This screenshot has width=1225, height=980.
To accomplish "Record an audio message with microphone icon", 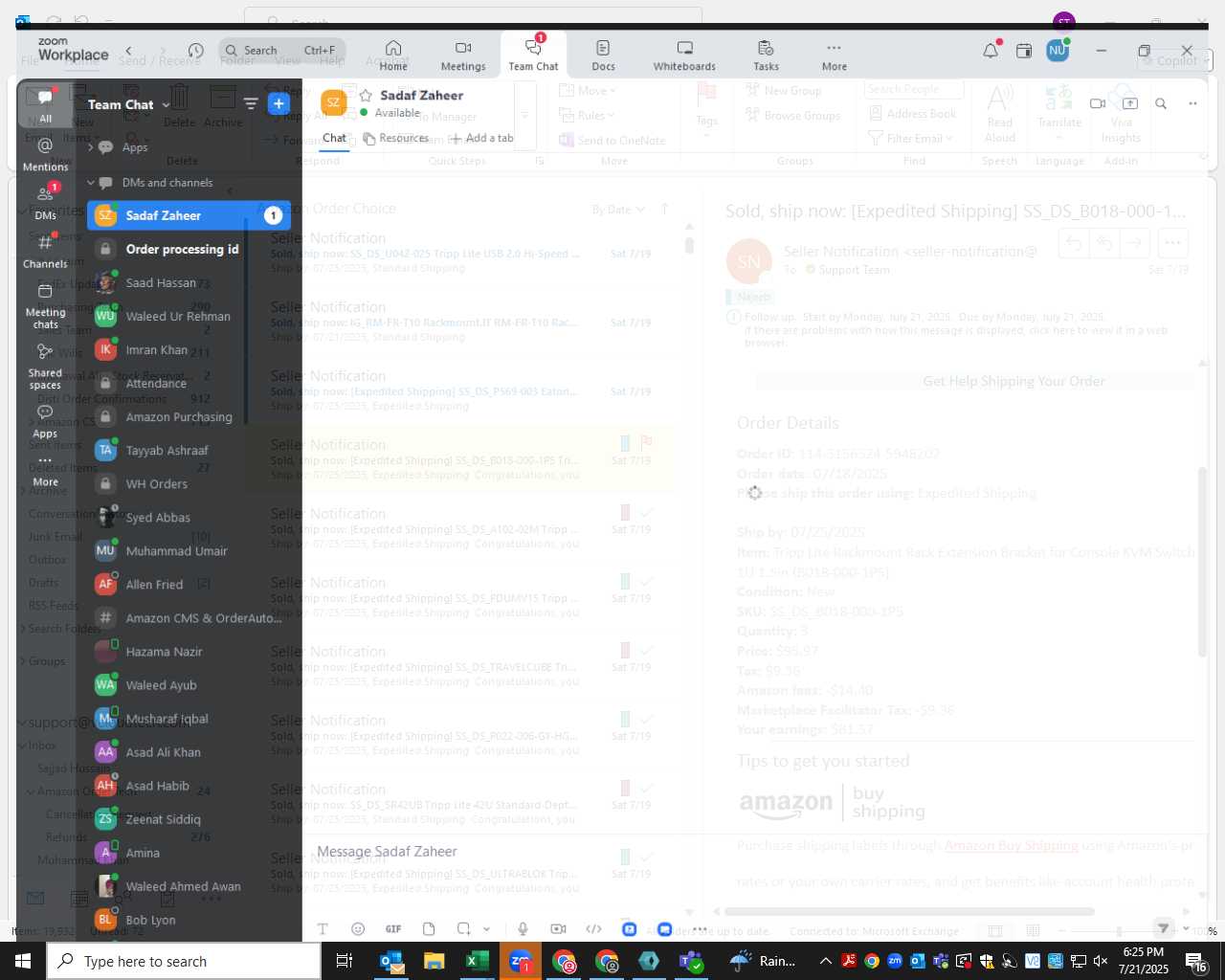I will tap(523, 928).
